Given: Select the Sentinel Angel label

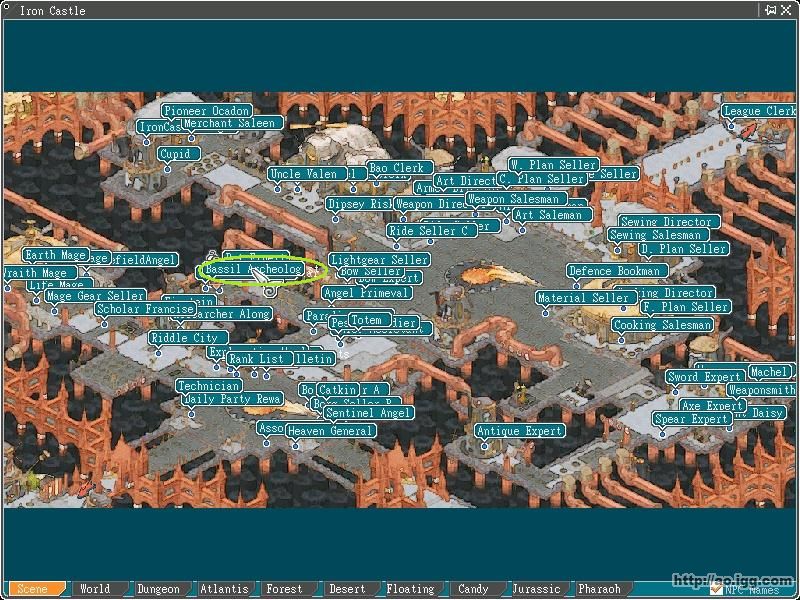Looking at the screenshot, I should pyautogui.click(x=368, y=412).
